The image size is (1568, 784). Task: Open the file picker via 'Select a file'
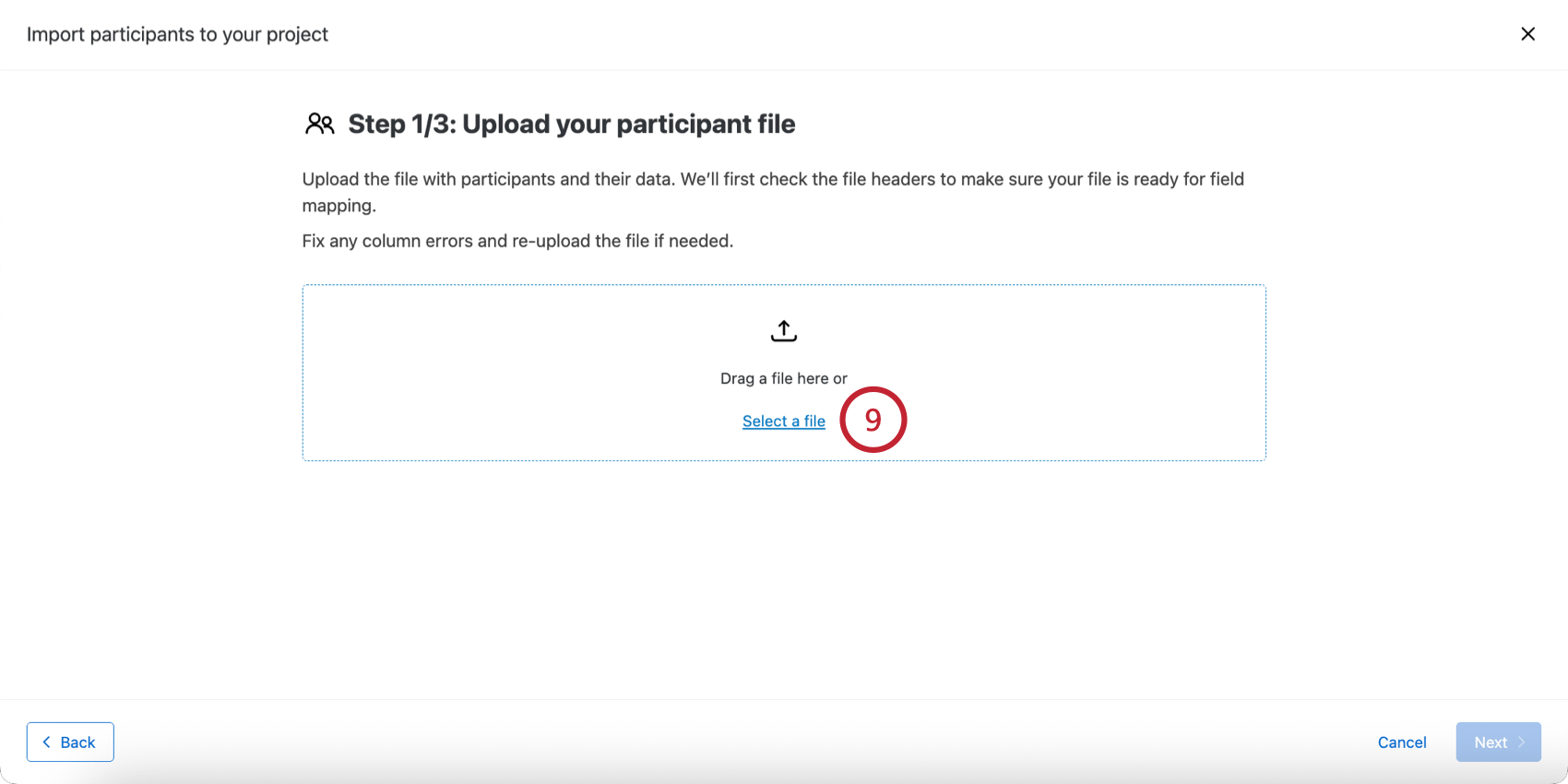point(783,421)
